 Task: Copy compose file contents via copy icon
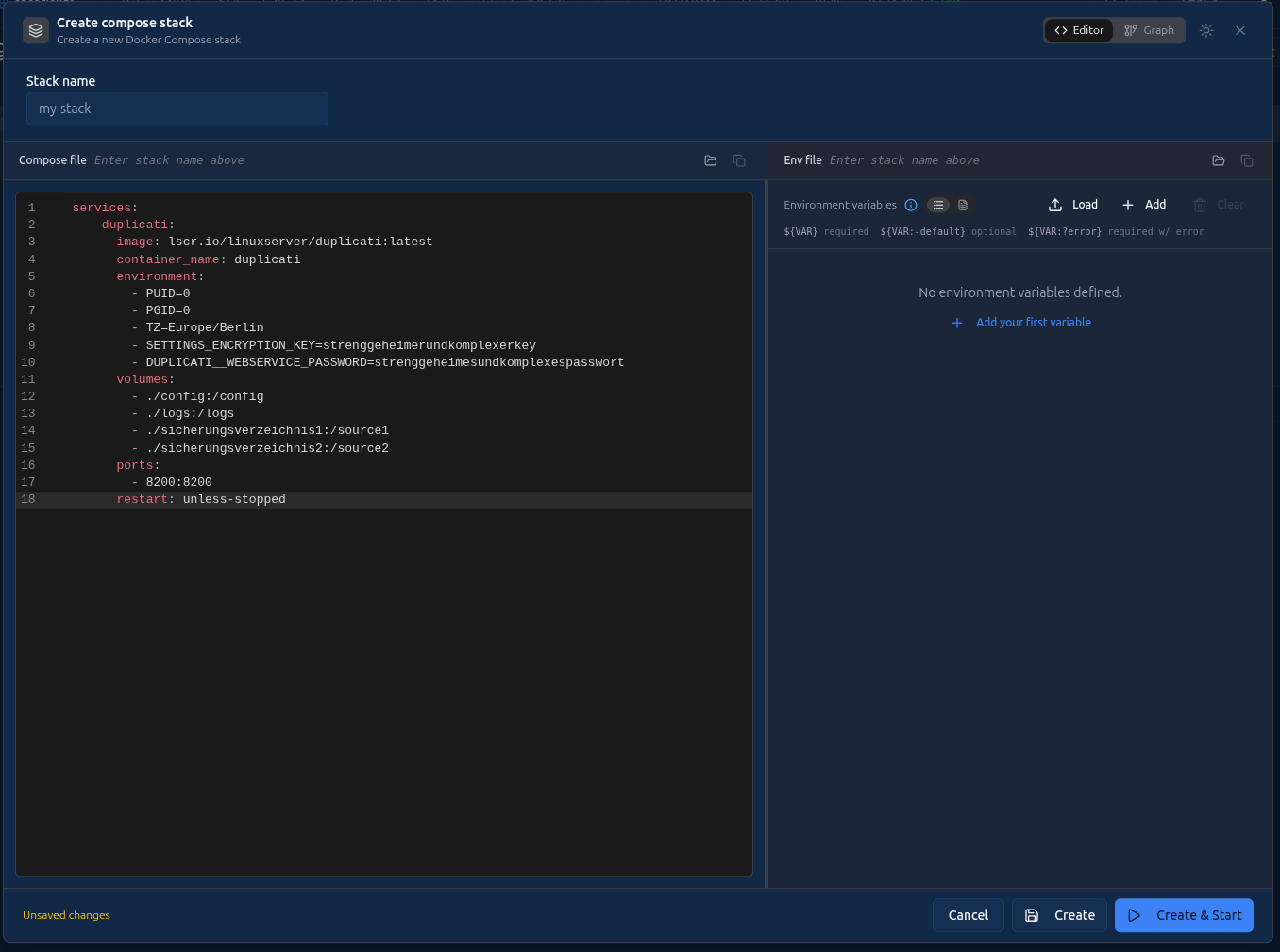coord(739,160)
